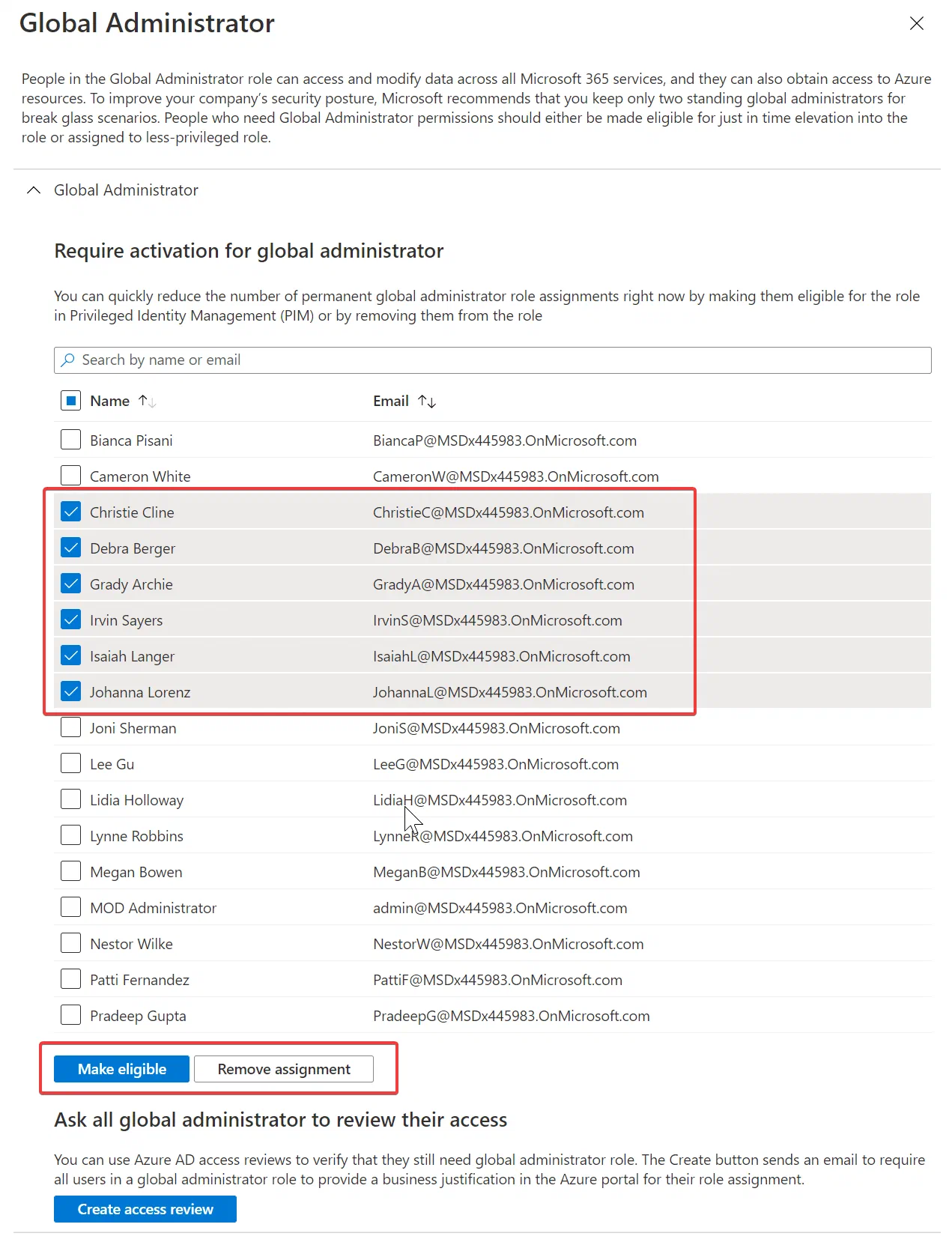This screenshot has width=952, height=1254.
Task: Toggle the select-all checkbox in header
Action: point(70,401)
